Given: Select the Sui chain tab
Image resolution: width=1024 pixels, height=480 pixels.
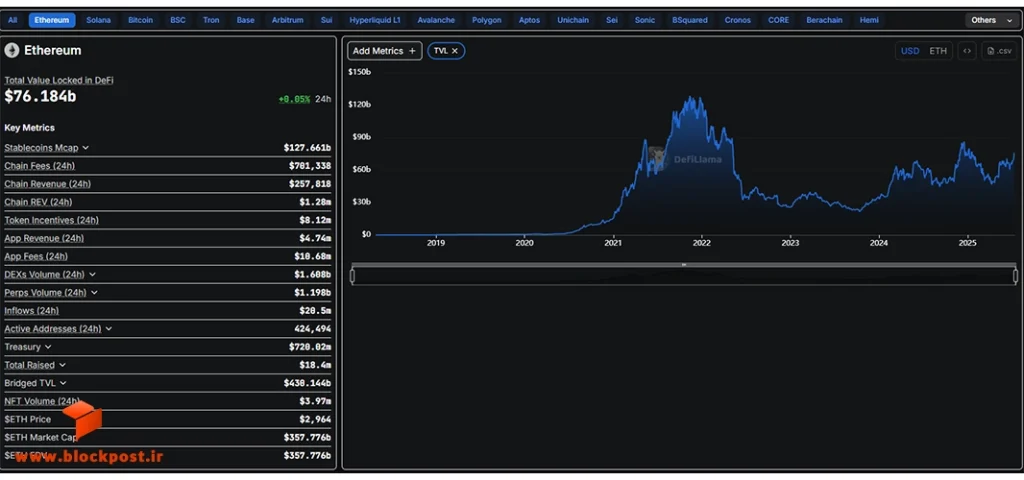Looking at the screenshot, I should pos(327,20).
